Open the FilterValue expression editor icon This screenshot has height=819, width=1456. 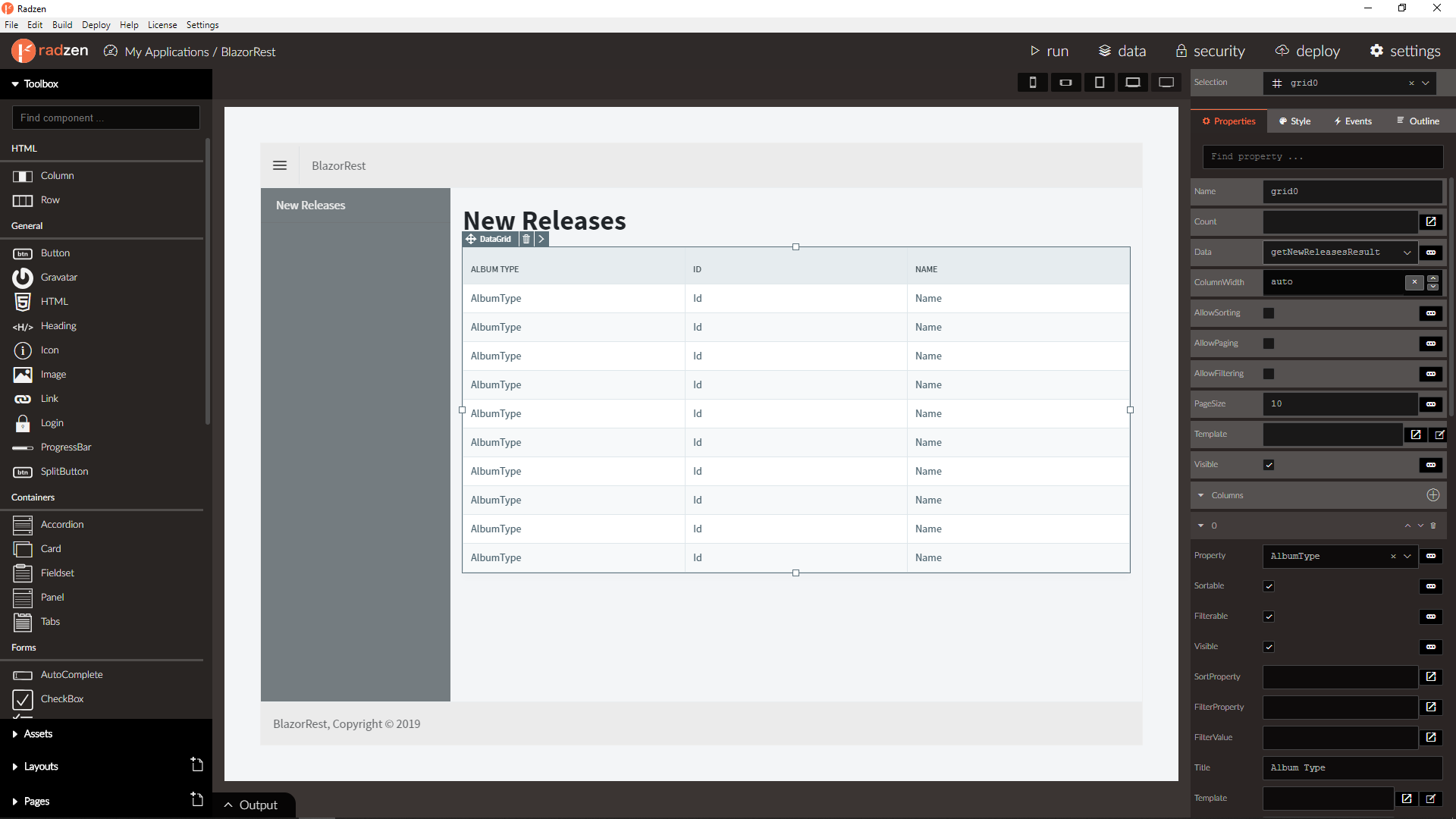[1431, 737]
